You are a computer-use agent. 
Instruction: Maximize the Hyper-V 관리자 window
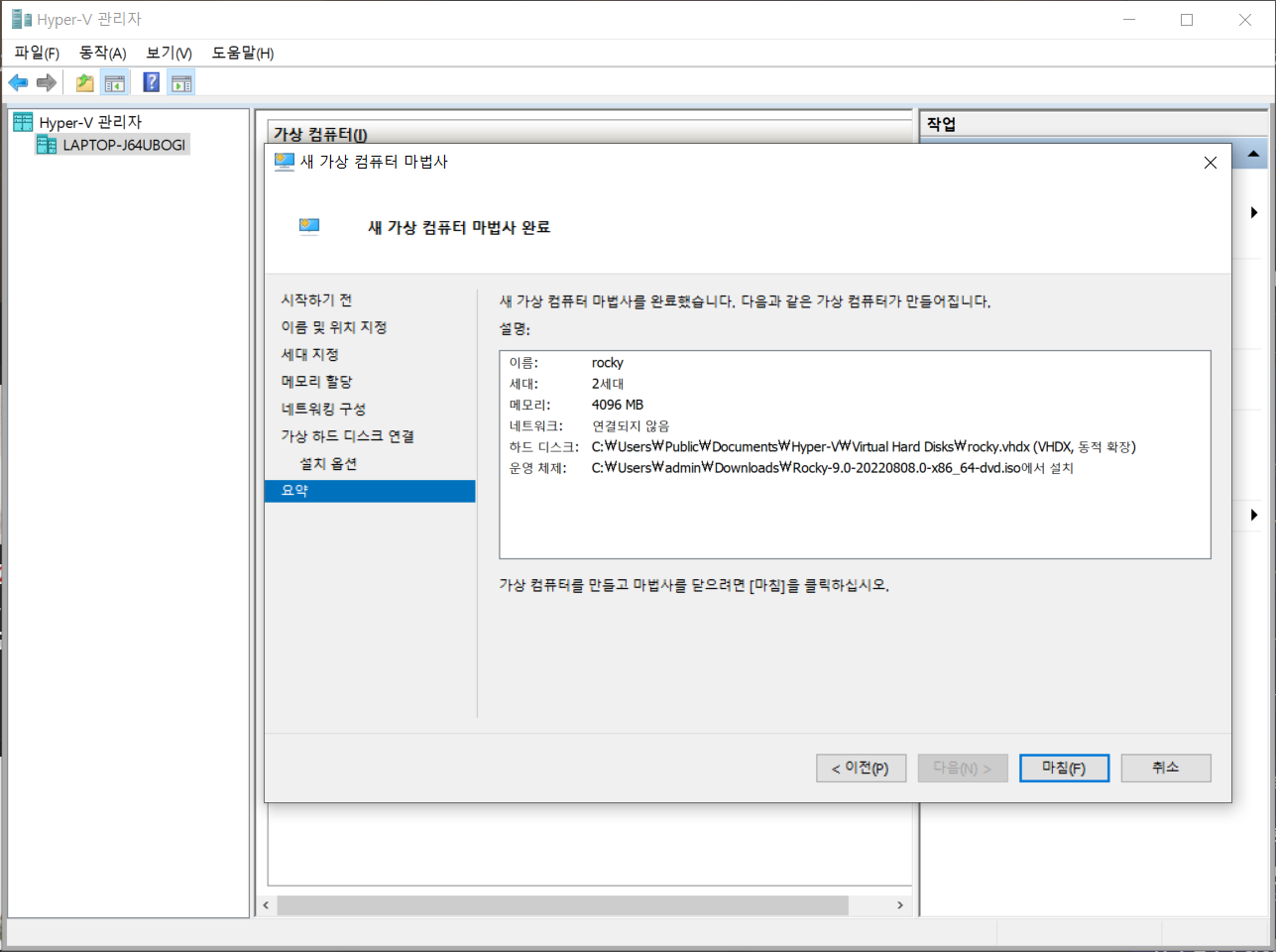[x=1187, y=20]
